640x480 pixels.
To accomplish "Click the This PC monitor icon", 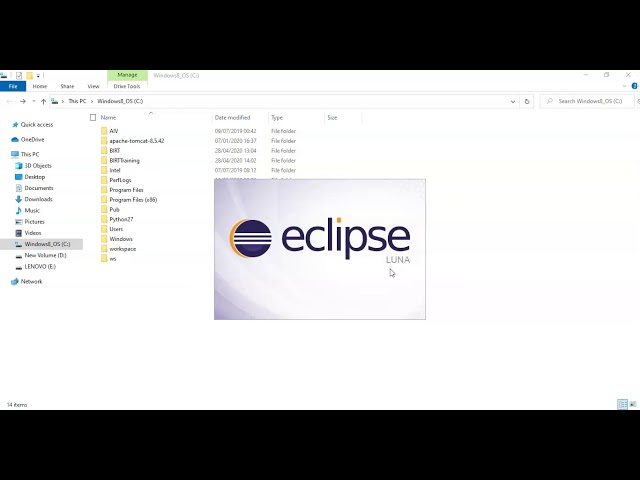I will point(15,154).
